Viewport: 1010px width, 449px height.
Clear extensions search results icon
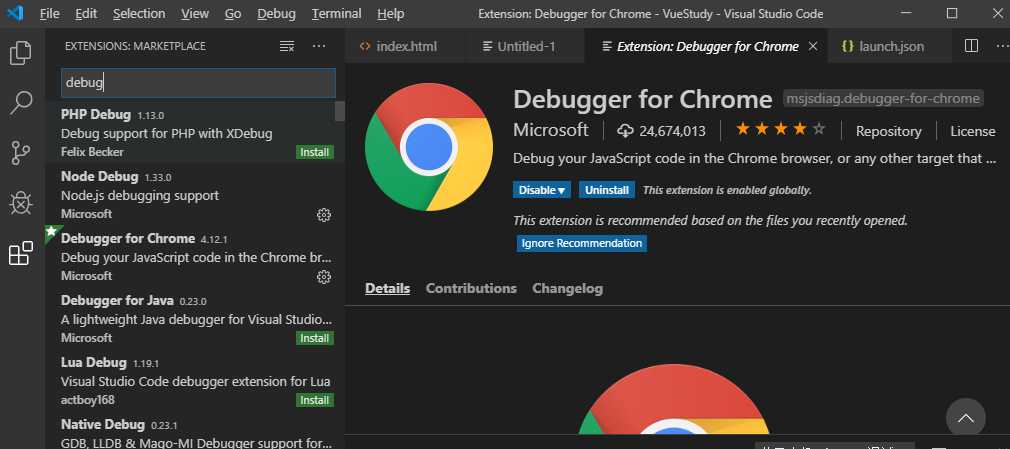pos(287,46)
